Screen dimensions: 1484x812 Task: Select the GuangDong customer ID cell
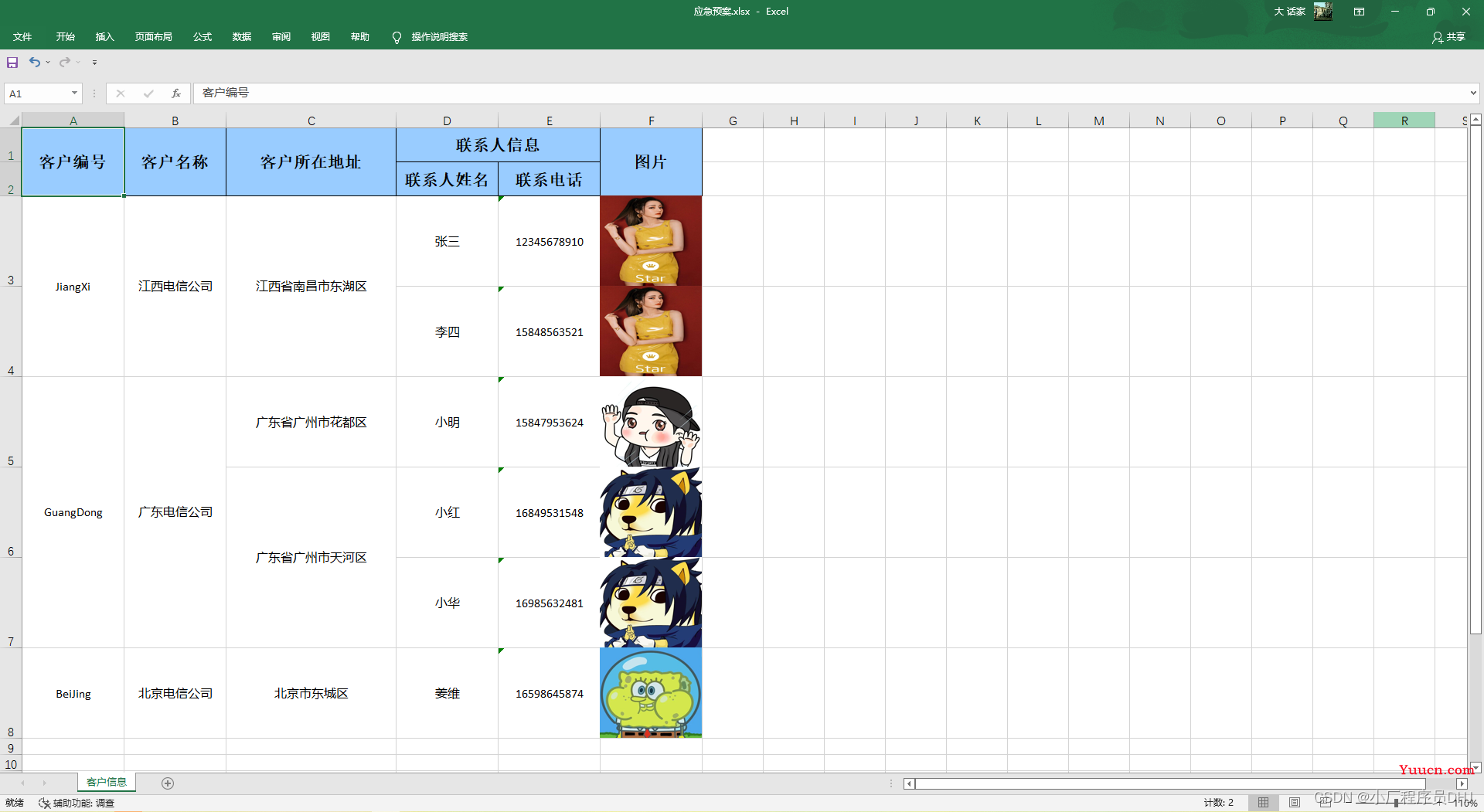(73, 512)
